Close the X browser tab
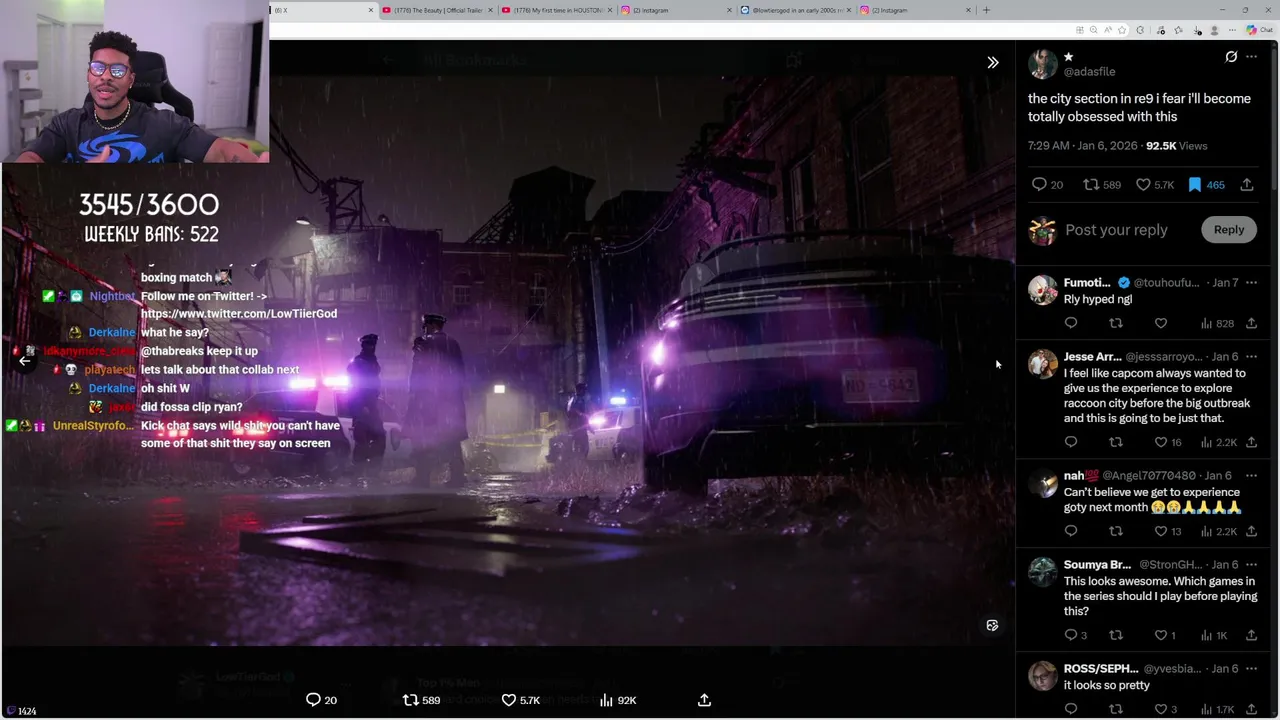This screenshot has width=1280, height=720. [371, 10]
